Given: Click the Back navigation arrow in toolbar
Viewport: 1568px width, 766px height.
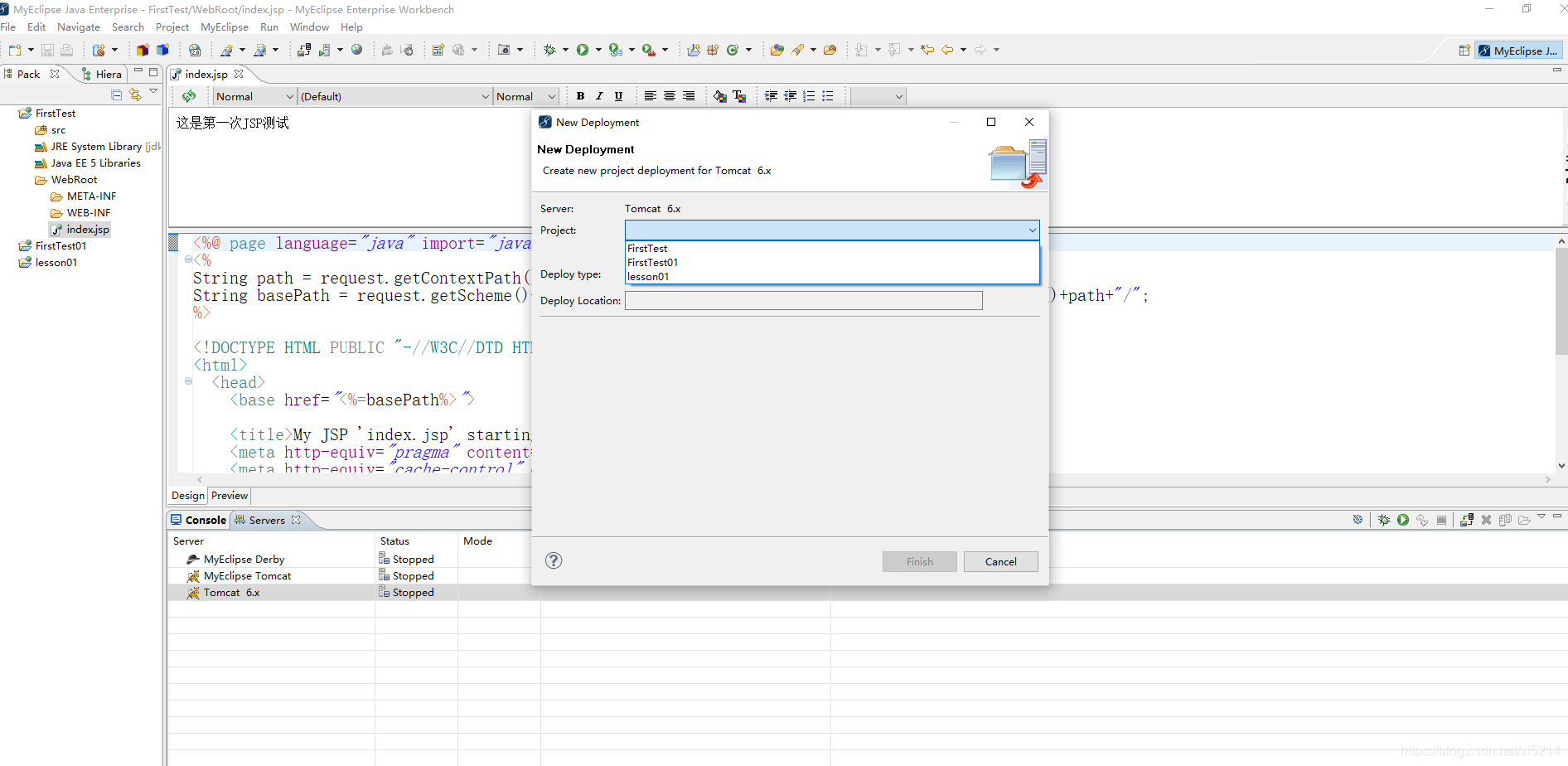Looking at the screenshot, I should click(x=946, y=50).
